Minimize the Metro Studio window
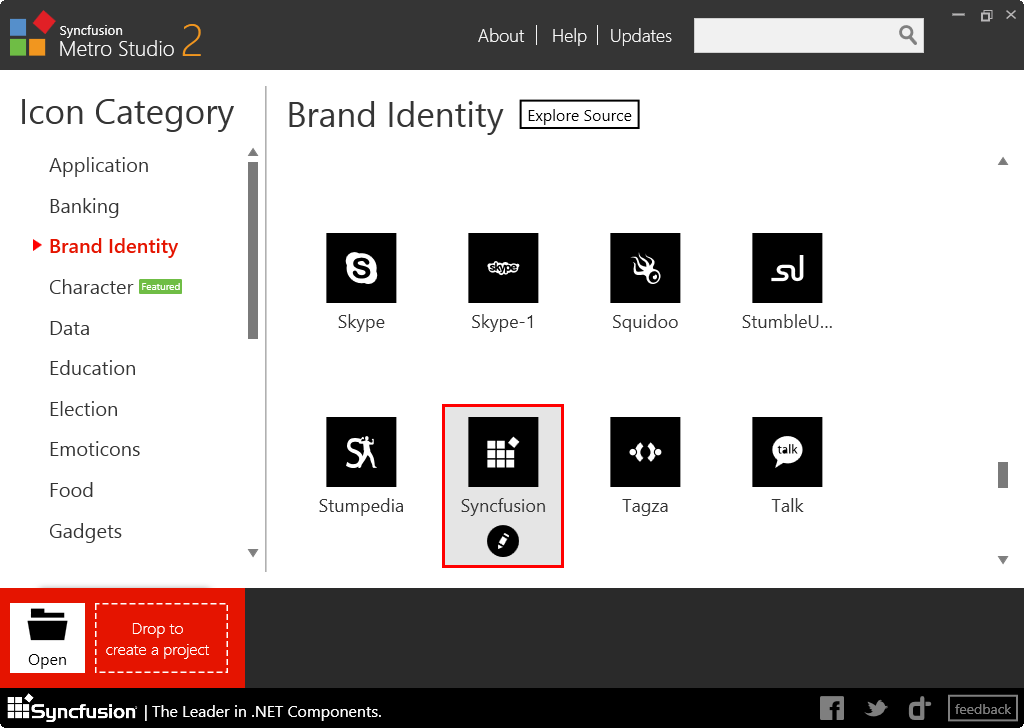 pos(958,14)
